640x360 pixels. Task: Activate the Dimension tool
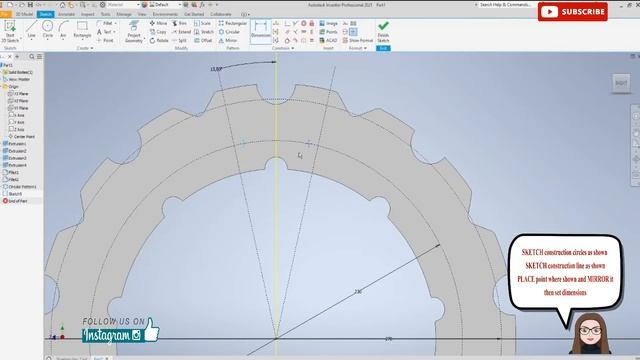pos(260,30)
